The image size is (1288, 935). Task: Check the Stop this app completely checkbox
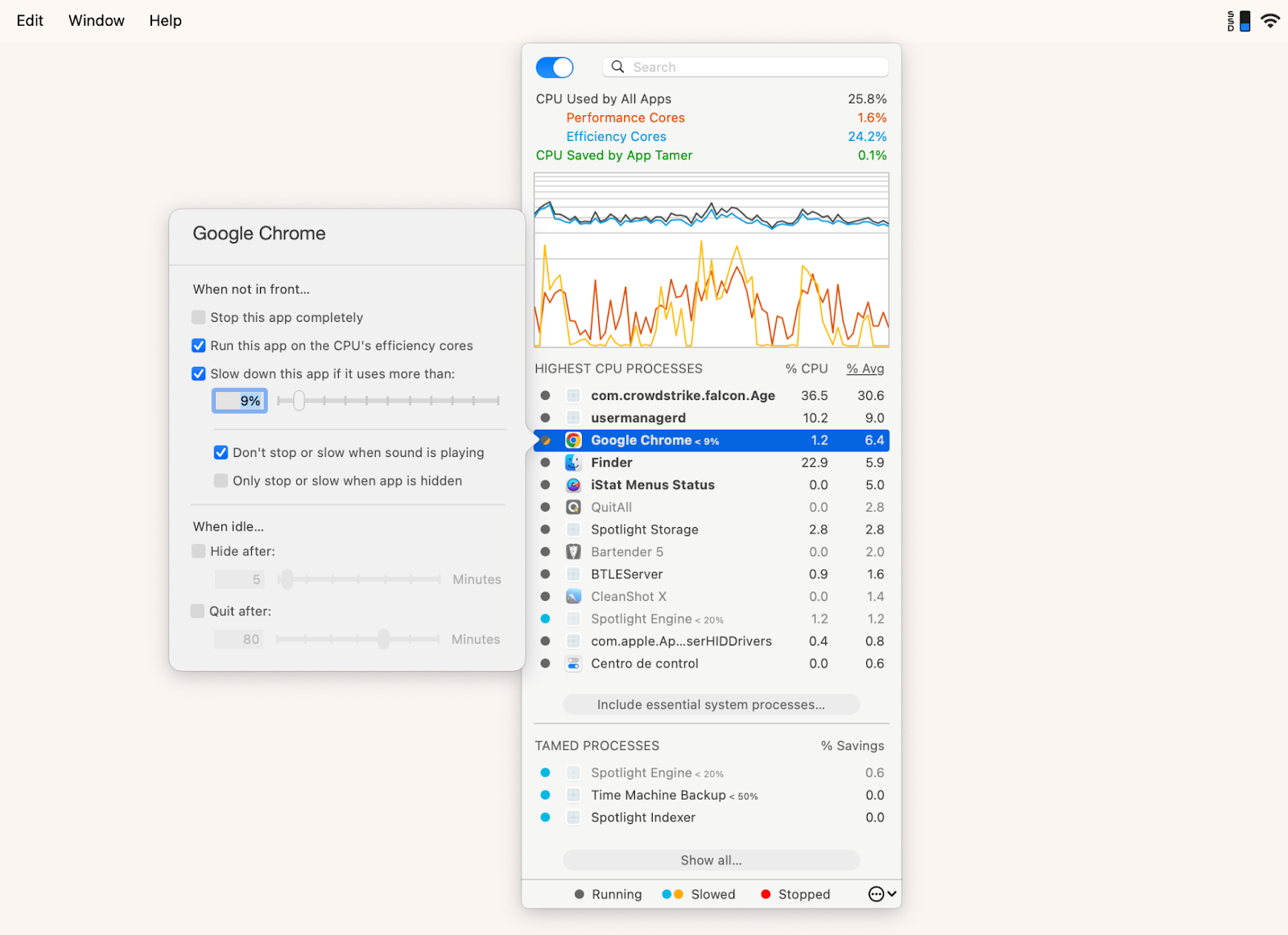[x=198, y=317]
